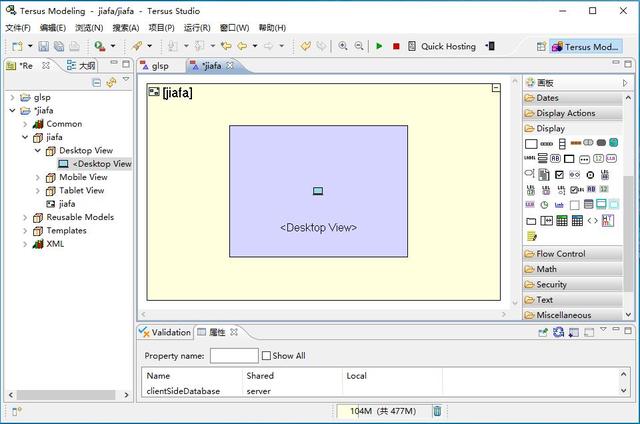Select the pie chart element in palette
The height and width of the screenshot is (424, 640).
tap(545, 205)
